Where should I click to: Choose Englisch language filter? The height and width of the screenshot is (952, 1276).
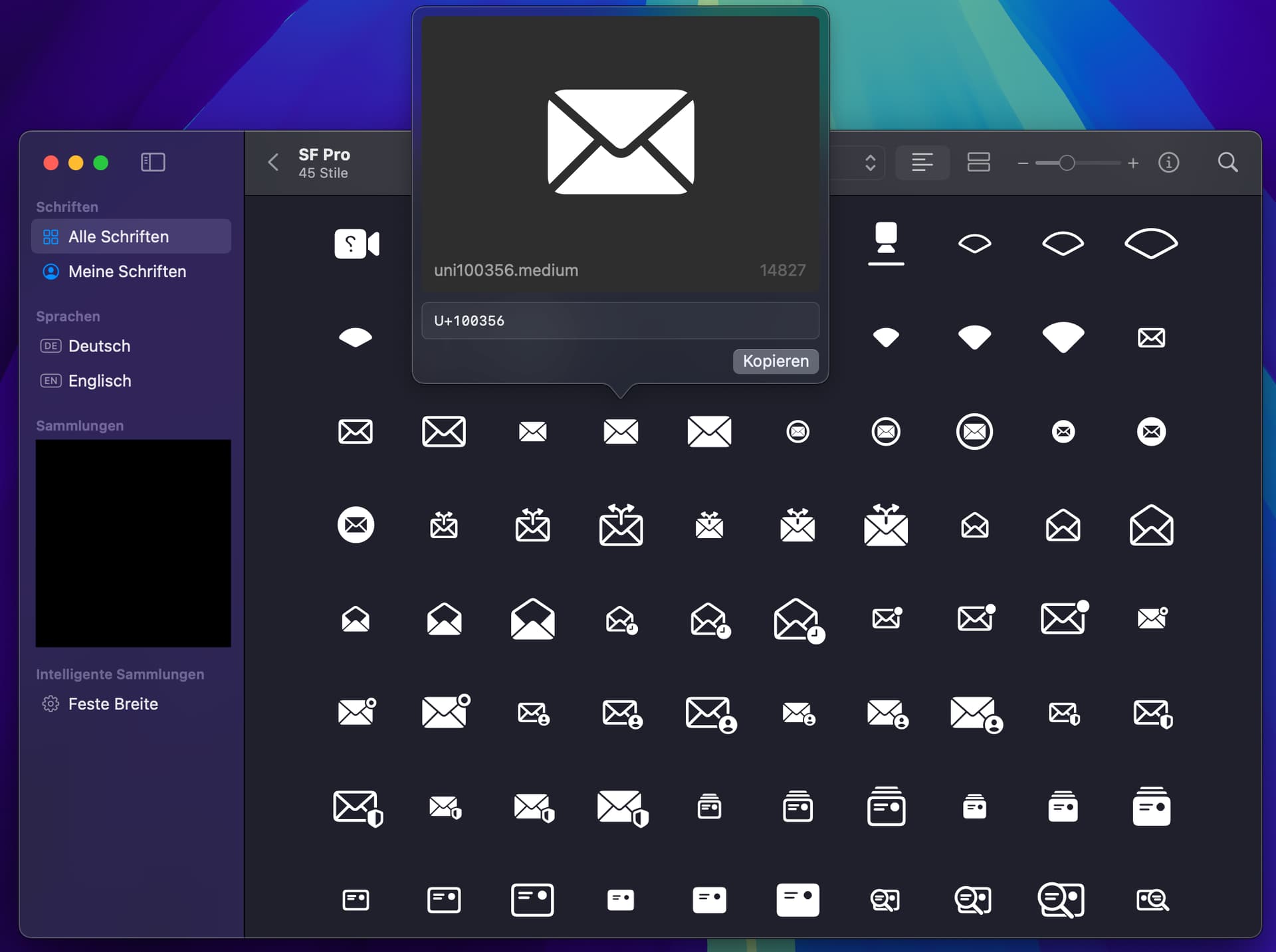[100, 381]
